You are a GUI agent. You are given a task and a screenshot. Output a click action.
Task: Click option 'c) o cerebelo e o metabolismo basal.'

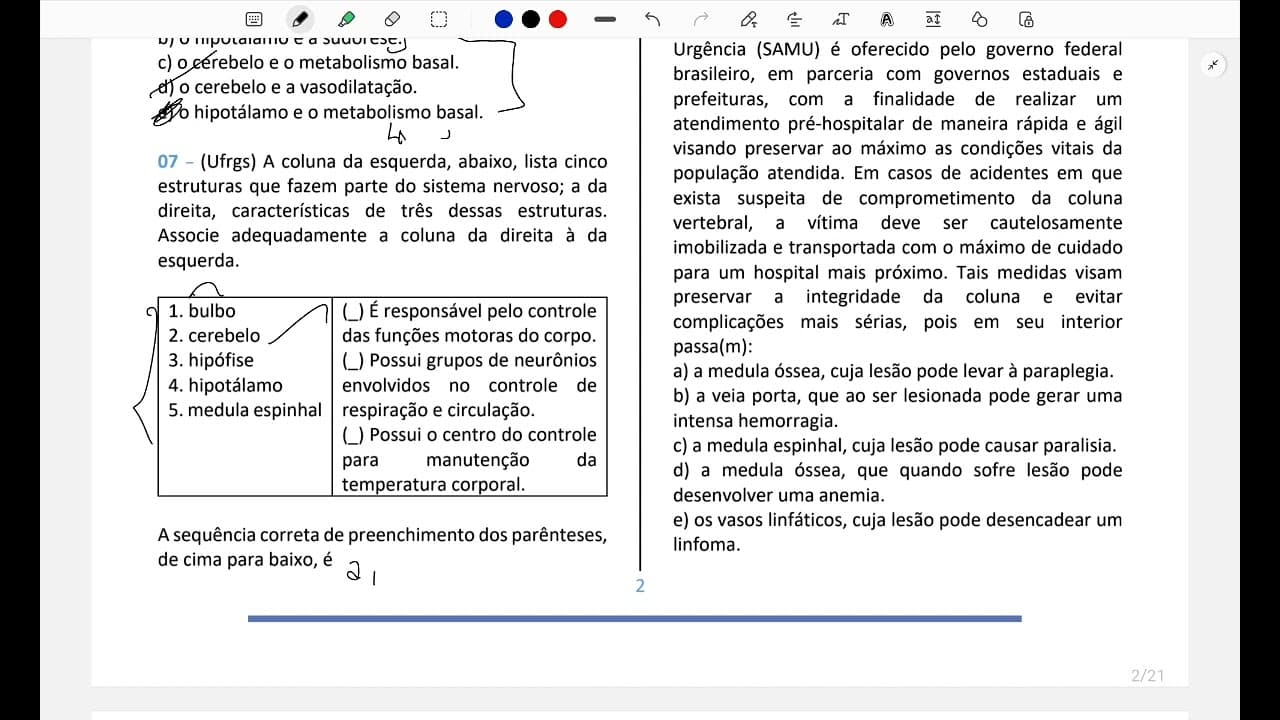pos(308,62)
